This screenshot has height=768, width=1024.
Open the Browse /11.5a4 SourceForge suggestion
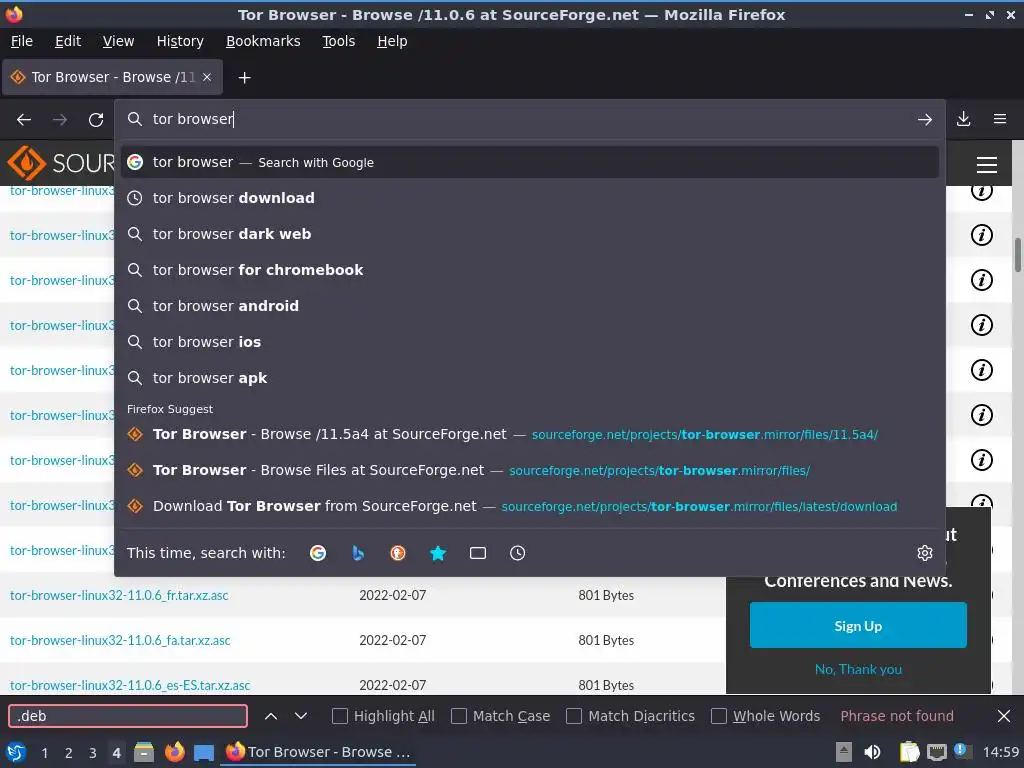[530, 434]
